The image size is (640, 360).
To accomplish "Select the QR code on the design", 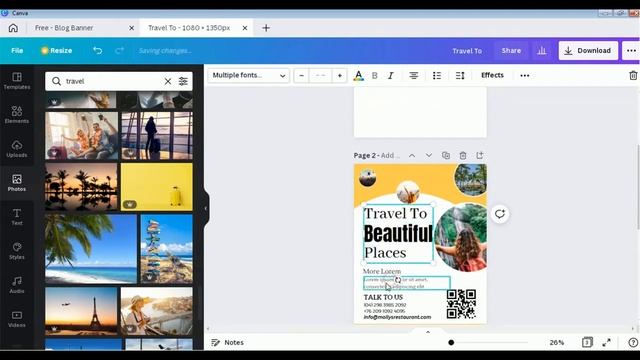I will click(461, 304).
